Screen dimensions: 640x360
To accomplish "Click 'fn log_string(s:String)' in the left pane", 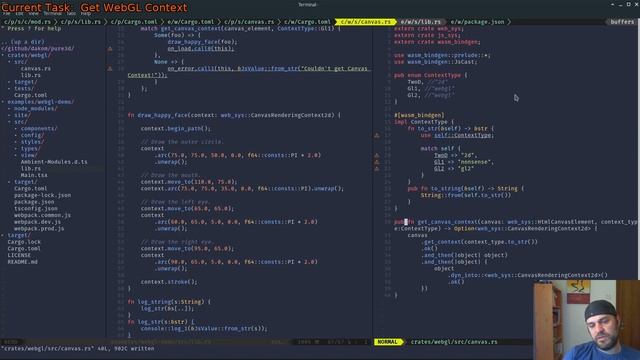I will (x=166, y=302).
